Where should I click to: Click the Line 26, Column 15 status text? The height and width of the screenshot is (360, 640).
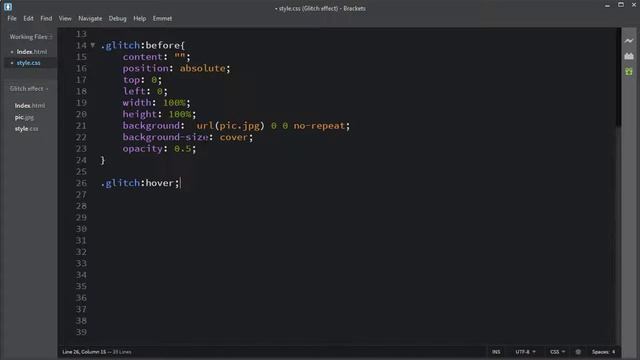tap(84, 352)
